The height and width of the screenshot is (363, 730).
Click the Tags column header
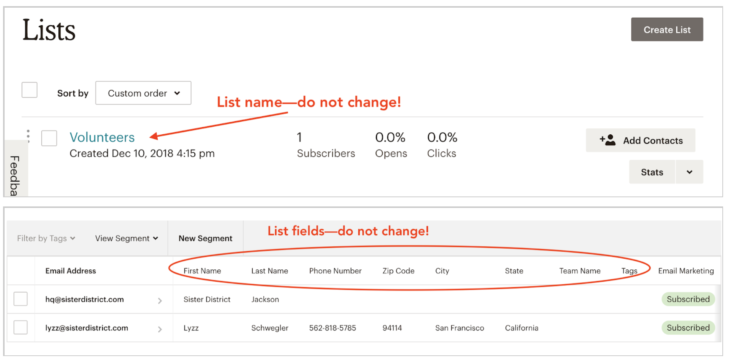[x=629, y=271]
